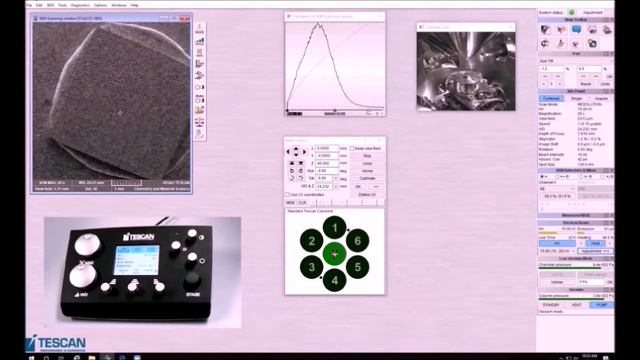Switch to Single scan mode in Info Panel
640x360 pixels.
coord(576,98)
